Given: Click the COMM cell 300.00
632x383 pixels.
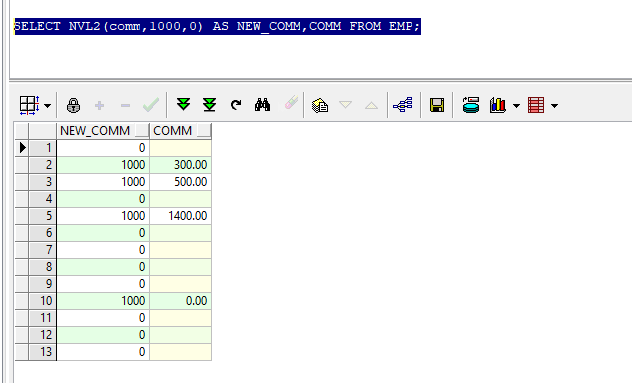Looking at the screenshot, I should tap(180, 165).
